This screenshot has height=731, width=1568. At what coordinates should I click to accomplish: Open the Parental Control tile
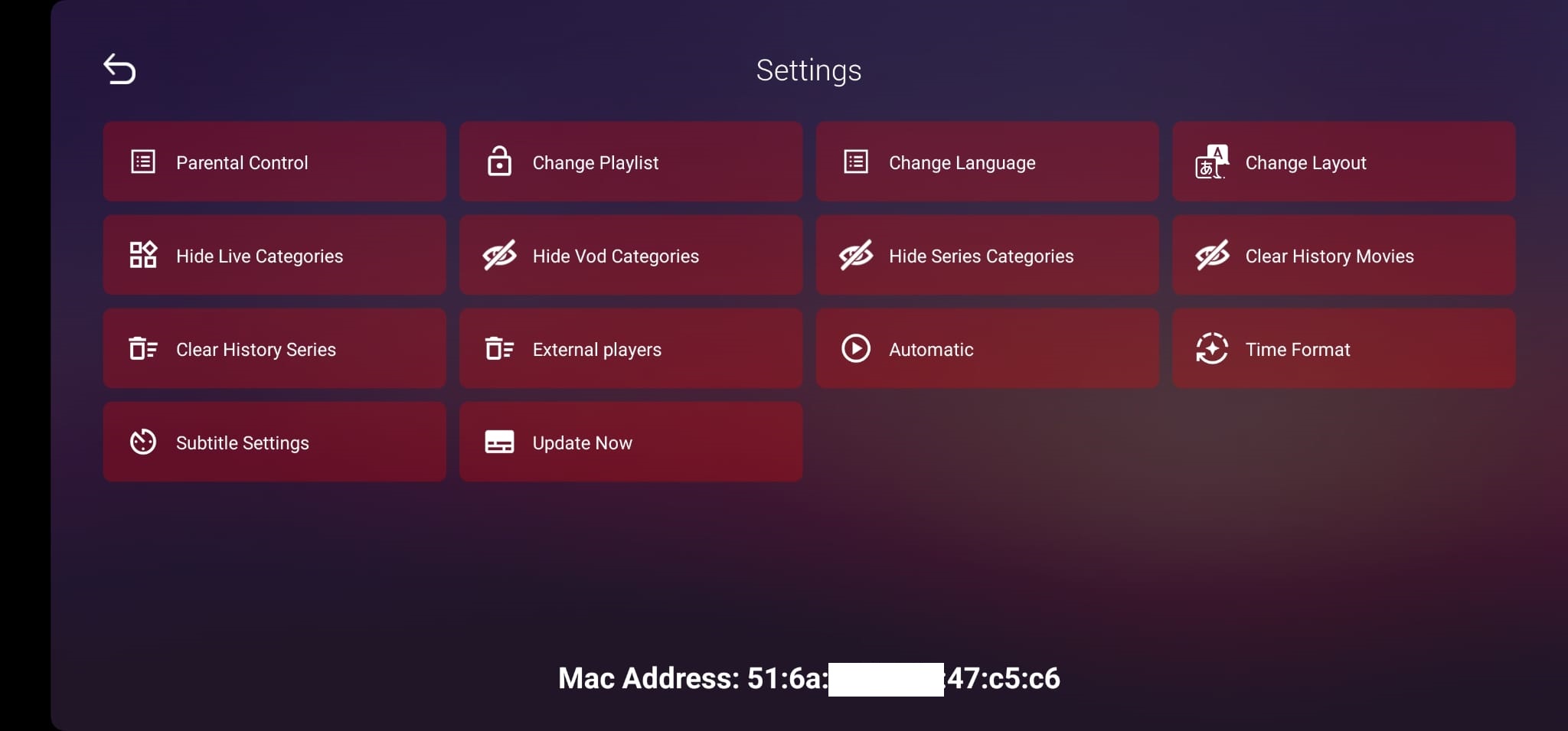click(274, 162)
